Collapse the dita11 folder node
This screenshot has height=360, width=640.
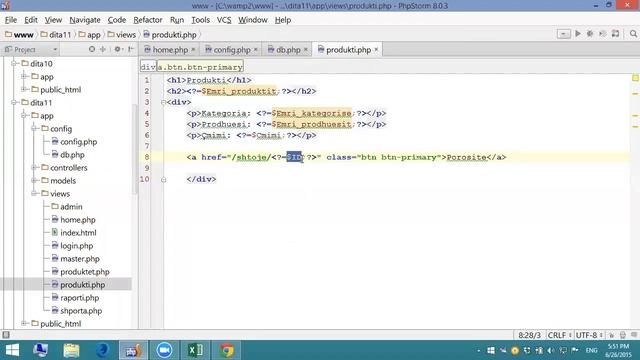pyautogui.click(x=14, y=102)
